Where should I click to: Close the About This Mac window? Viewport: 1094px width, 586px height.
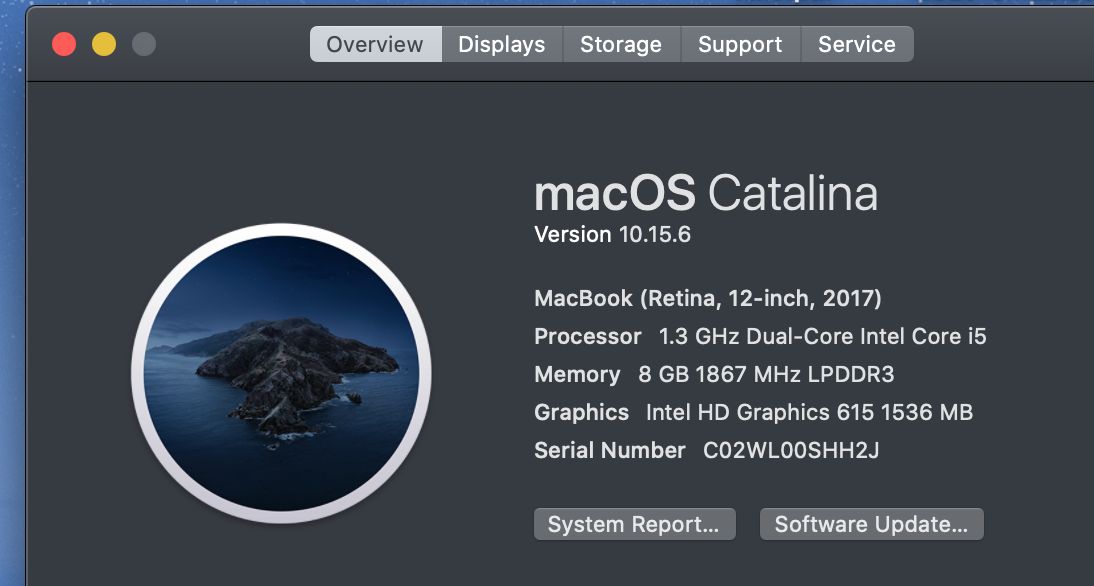64,44
